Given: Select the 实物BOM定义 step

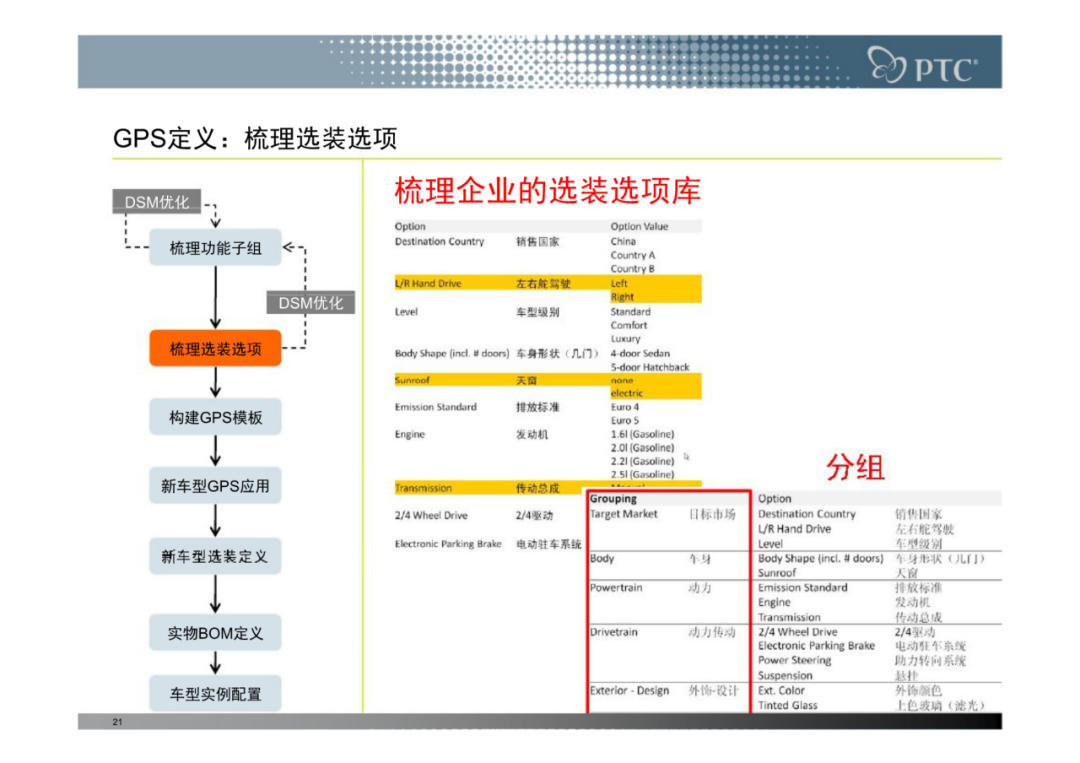Looking at the screenshot, I should click(215, 632).
